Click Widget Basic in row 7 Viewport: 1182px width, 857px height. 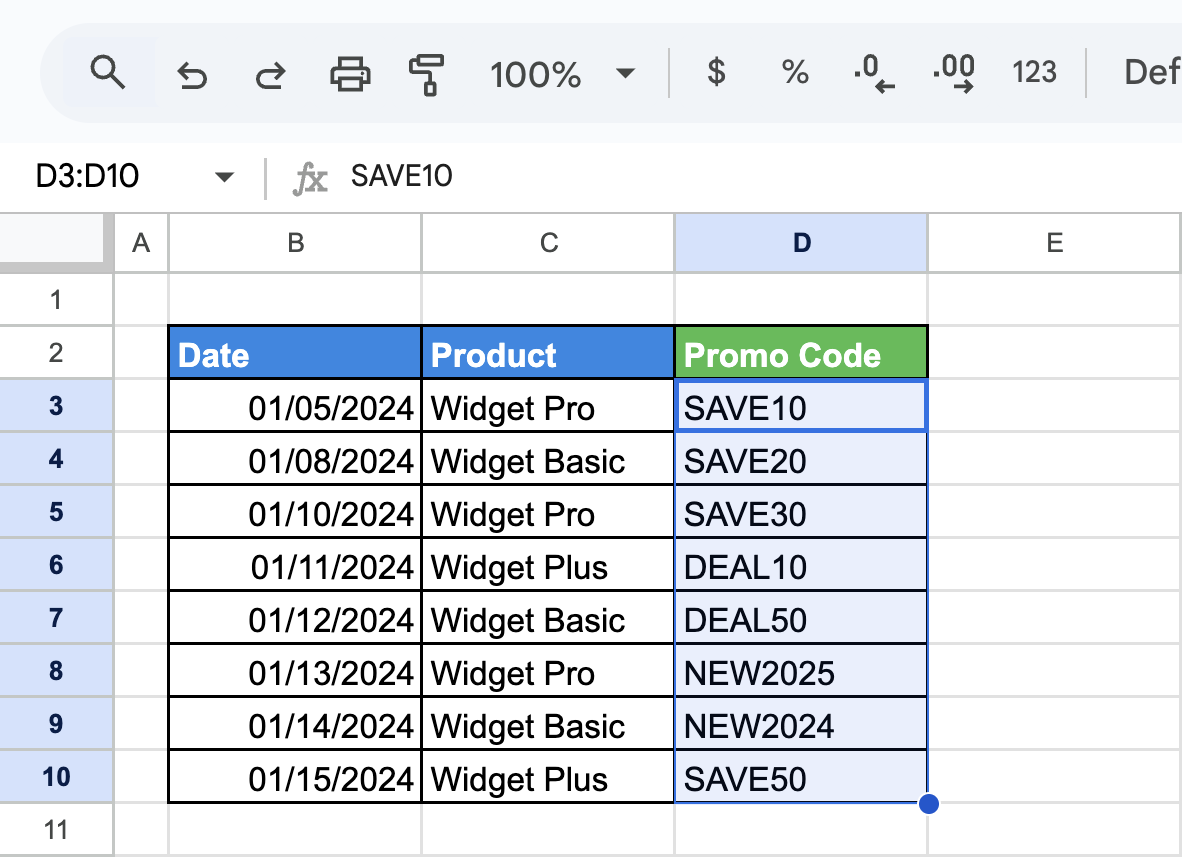pyautogui.click(x=548, y=618)
